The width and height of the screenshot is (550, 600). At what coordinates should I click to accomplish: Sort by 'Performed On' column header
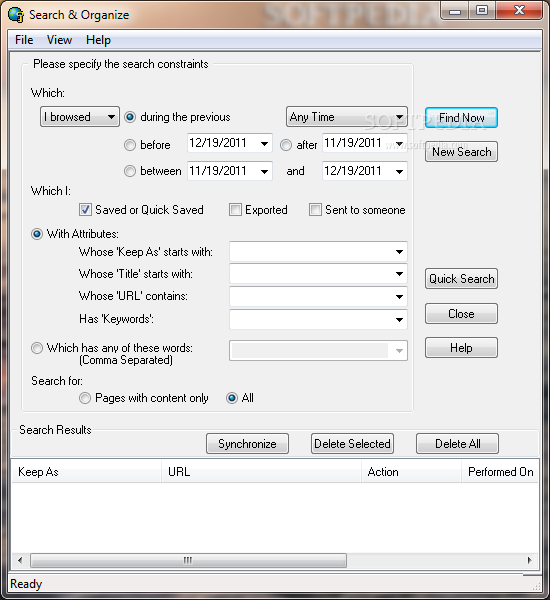point(500,472)
